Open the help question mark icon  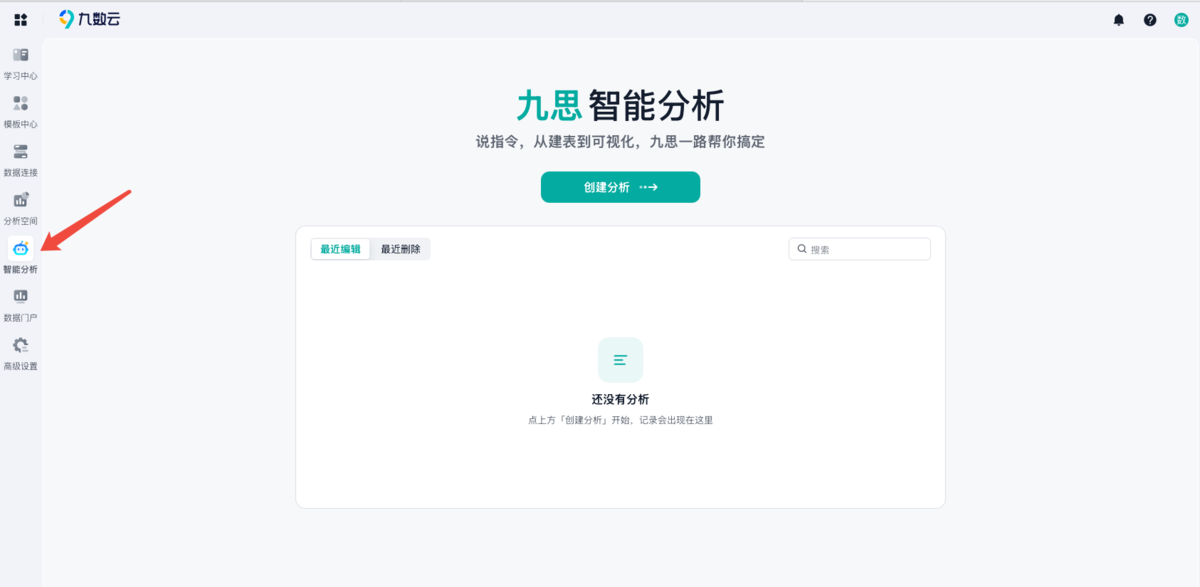1150,20
